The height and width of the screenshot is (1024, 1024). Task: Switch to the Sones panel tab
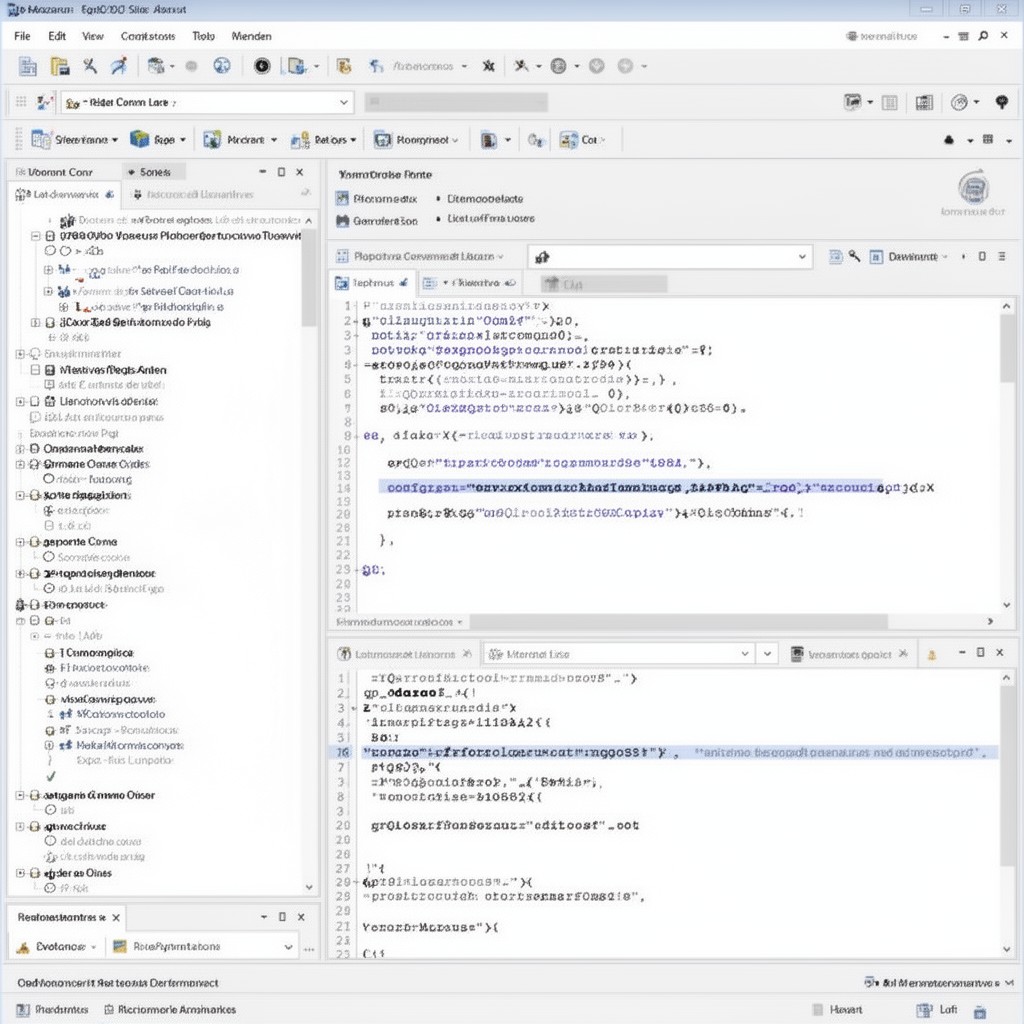point(155,172)
